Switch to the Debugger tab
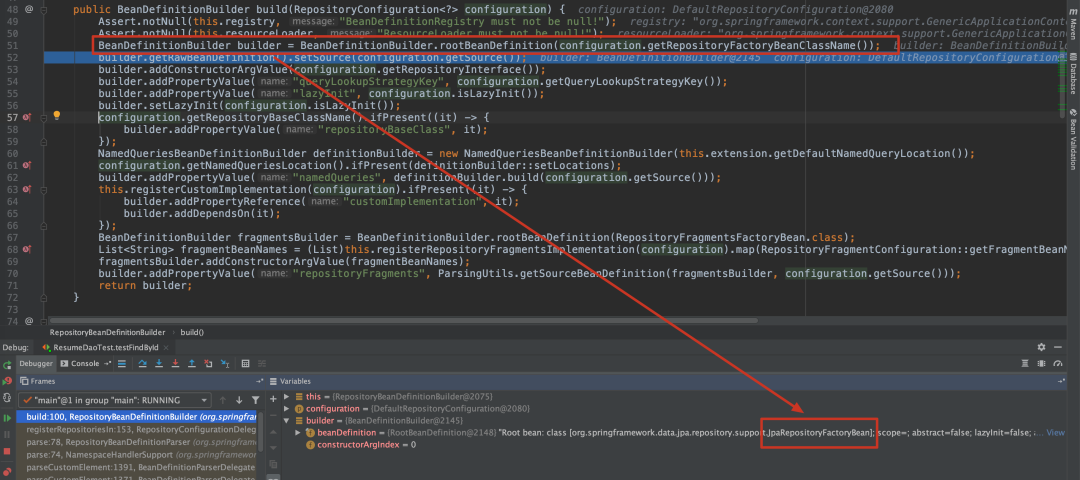This screenshot has width=1080, height=480. tap(36, 364)
